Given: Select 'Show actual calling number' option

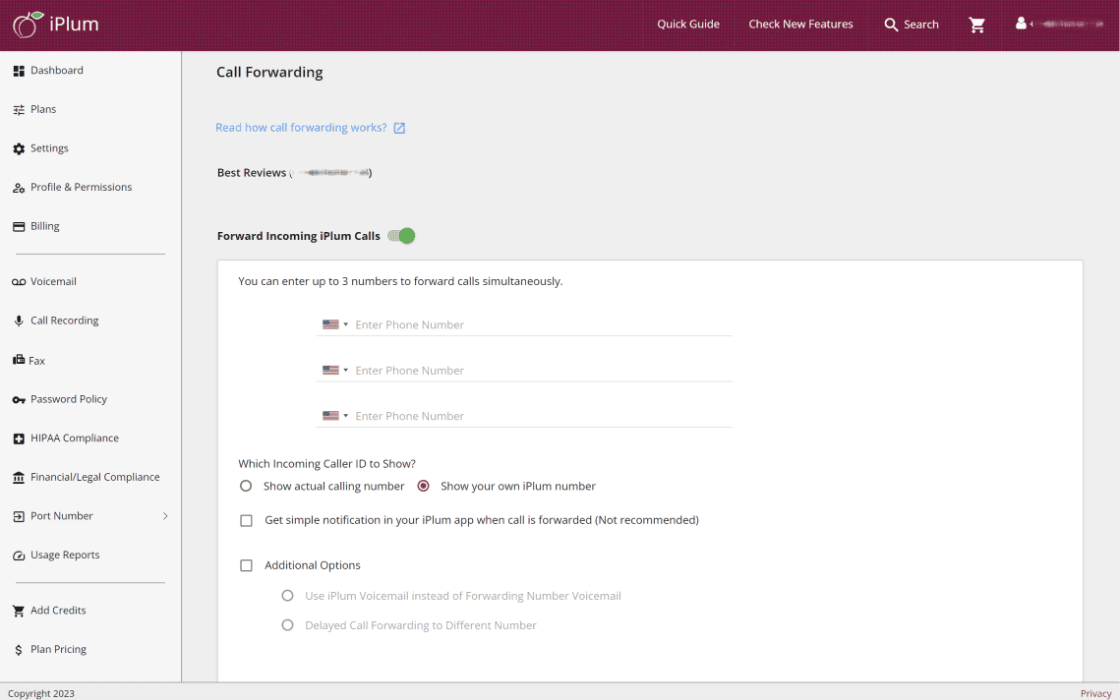Looking at the screenshot, I should coord(245,486).
